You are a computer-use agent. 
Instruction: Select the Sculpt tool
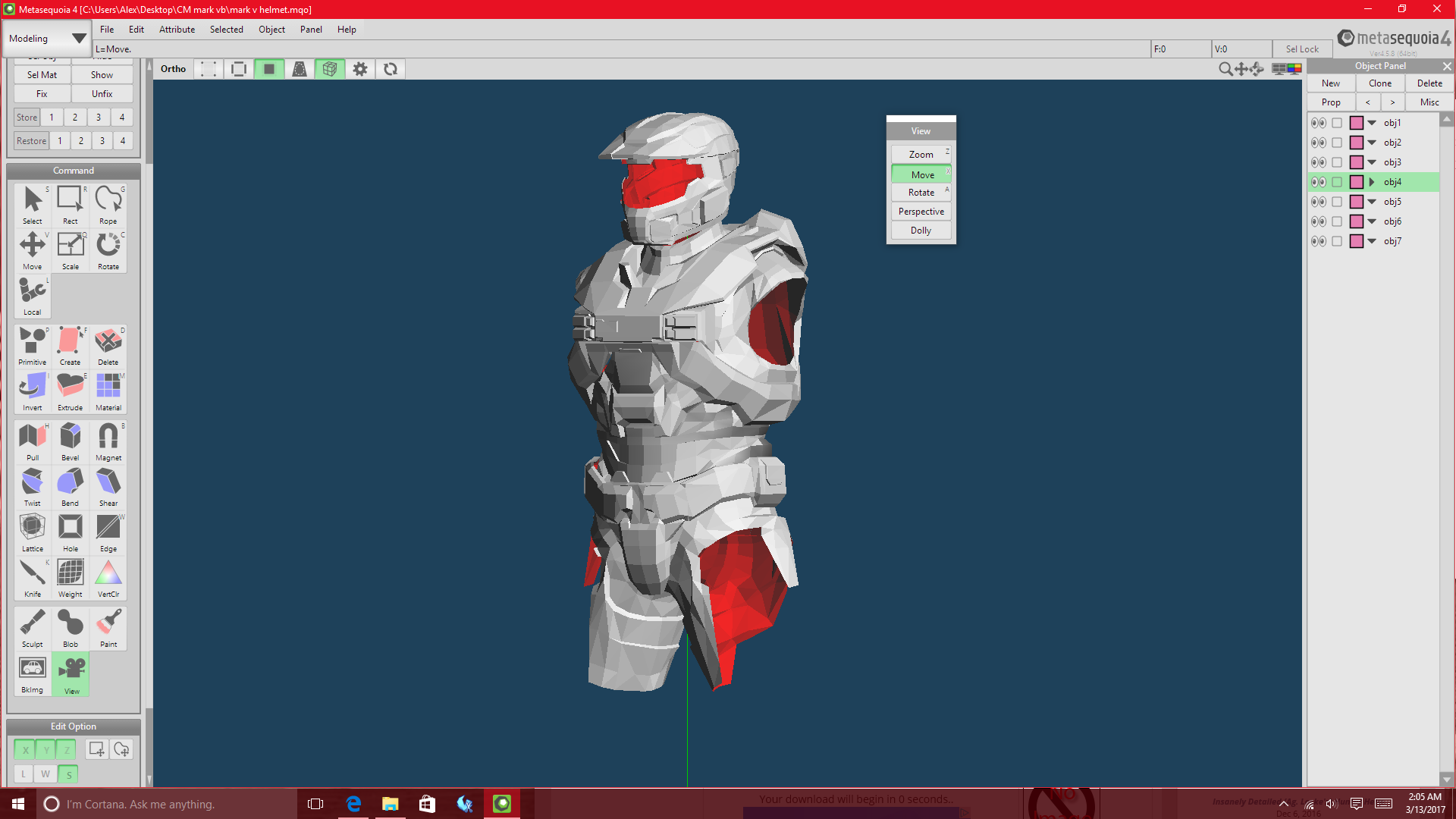tap(33, 628)
